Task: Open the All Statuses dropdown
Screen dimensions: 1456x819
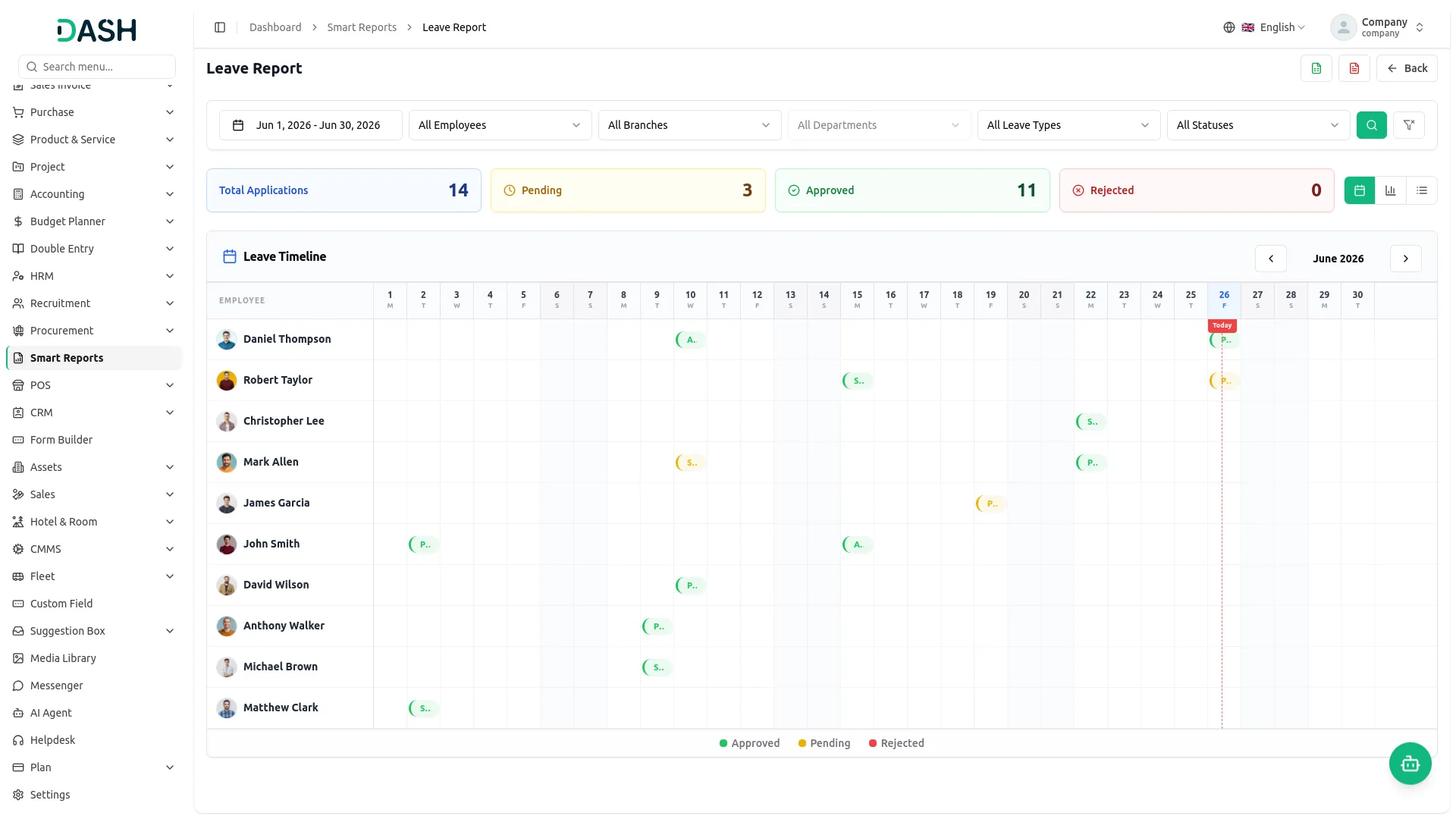Action: click(1259, 125)
